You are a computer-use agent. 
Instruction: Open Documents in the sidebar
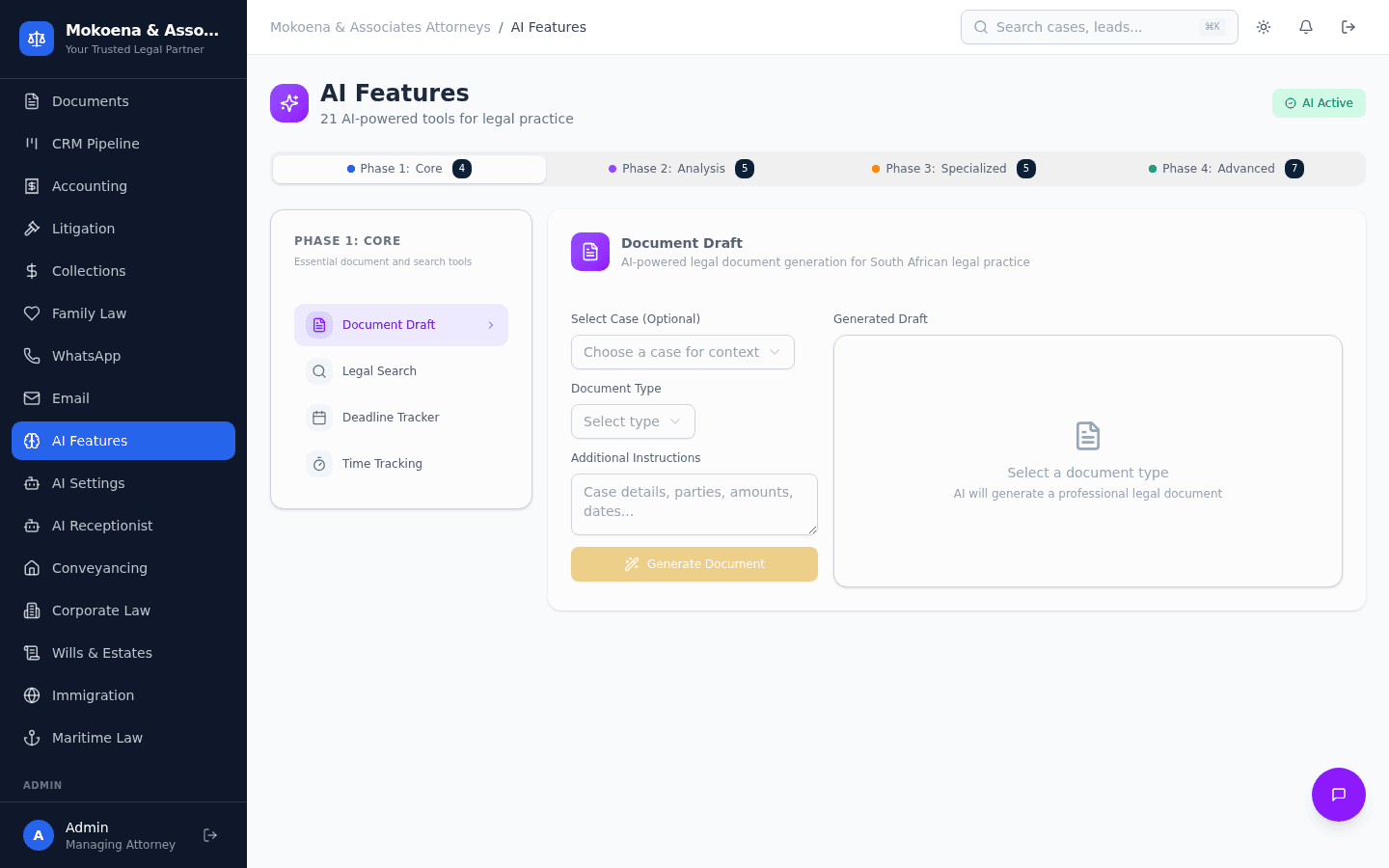click(x=123, y=101)
